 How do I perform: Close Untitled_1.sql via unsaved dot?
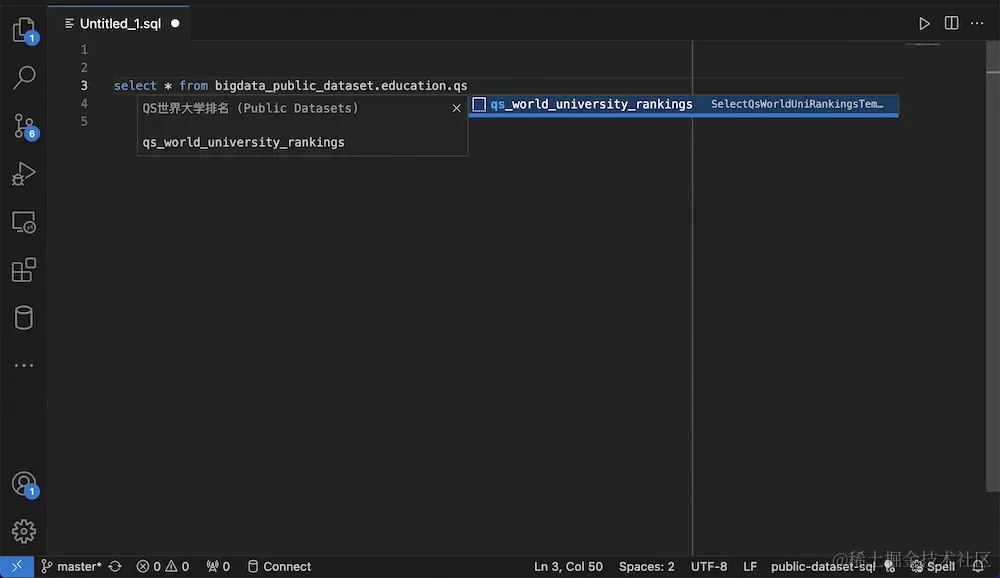[x=175, y=24]
